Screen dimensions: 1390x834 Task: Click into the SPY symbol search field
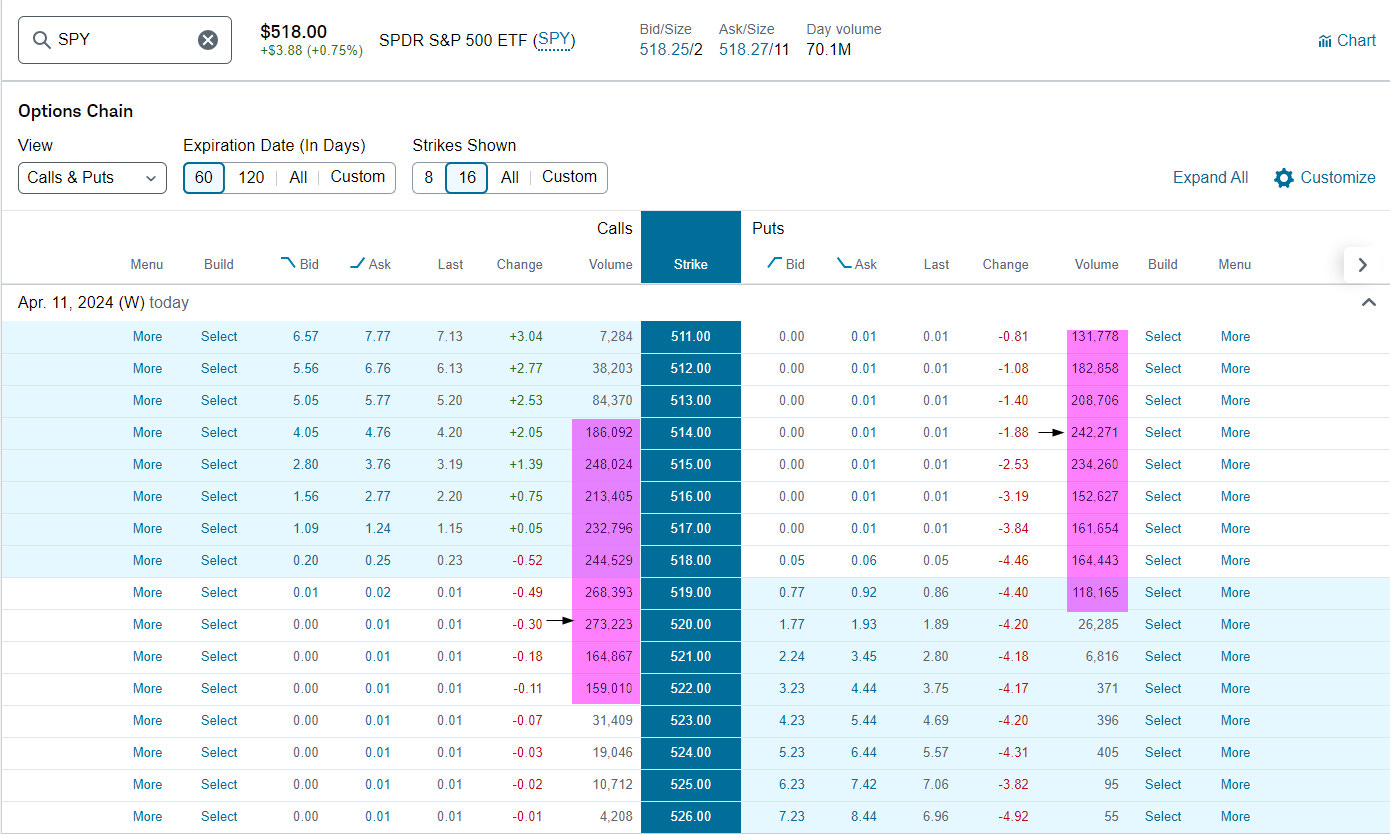(x=125, y=40)
